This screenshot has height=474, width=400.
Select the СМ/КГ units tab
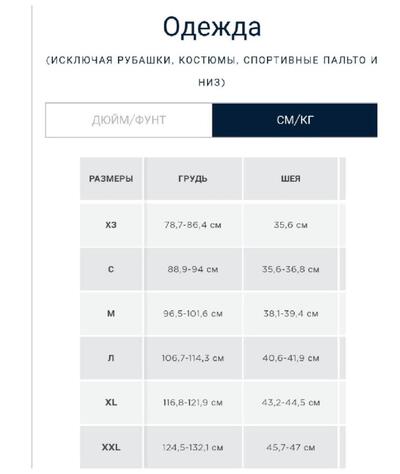[295, 120]
